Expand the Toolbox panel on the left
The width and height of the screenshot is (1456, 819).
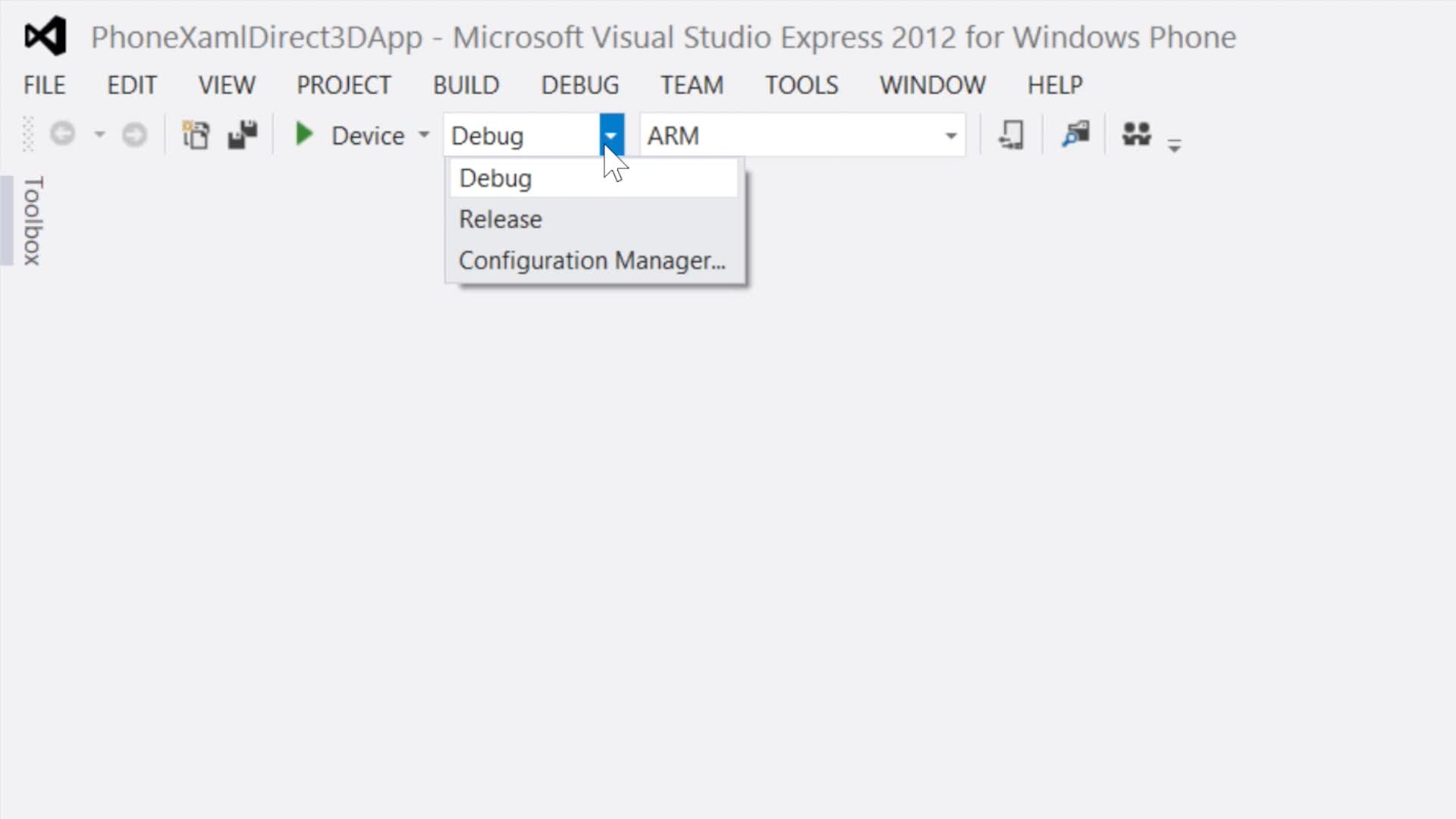(x=30, y=221)
